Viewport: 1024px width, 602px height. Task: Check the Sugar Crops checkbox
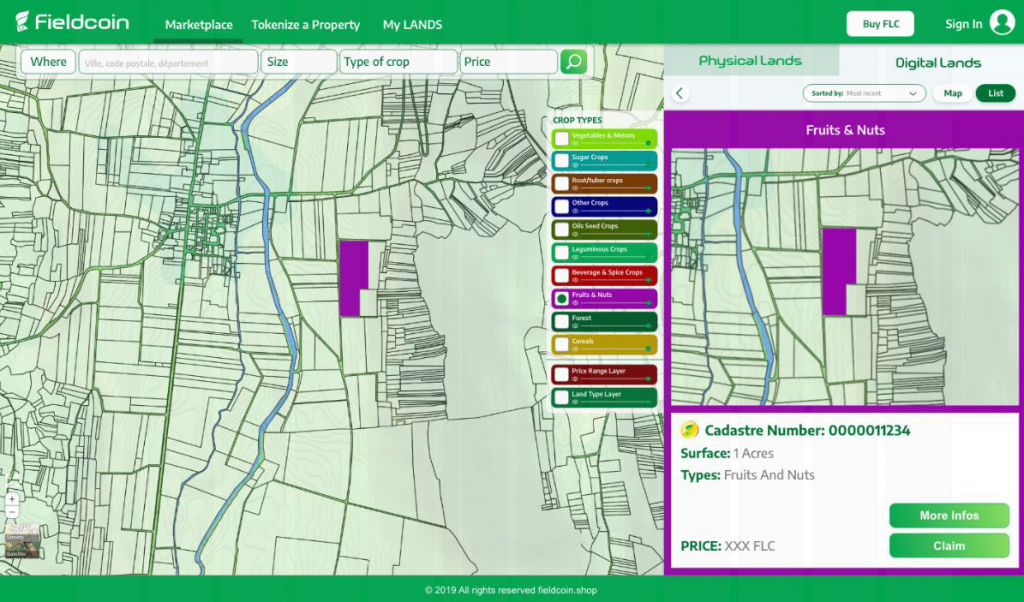562,161
